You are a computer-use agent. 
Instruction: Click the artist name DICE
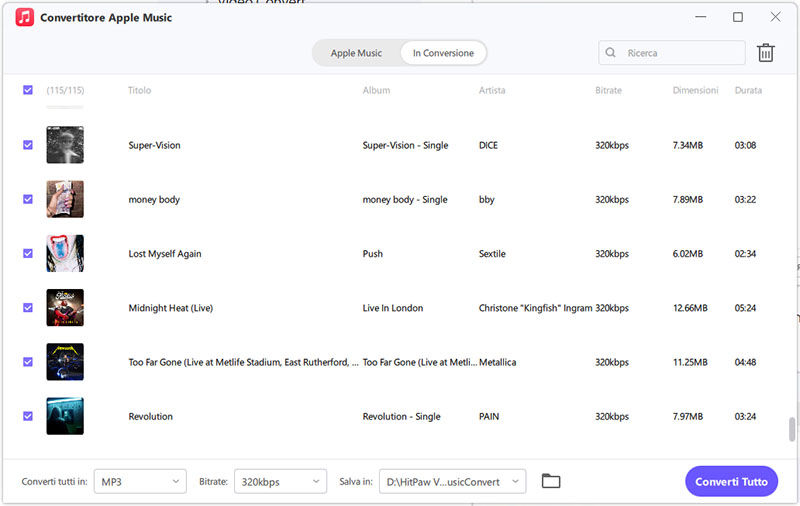coord(488,145)
